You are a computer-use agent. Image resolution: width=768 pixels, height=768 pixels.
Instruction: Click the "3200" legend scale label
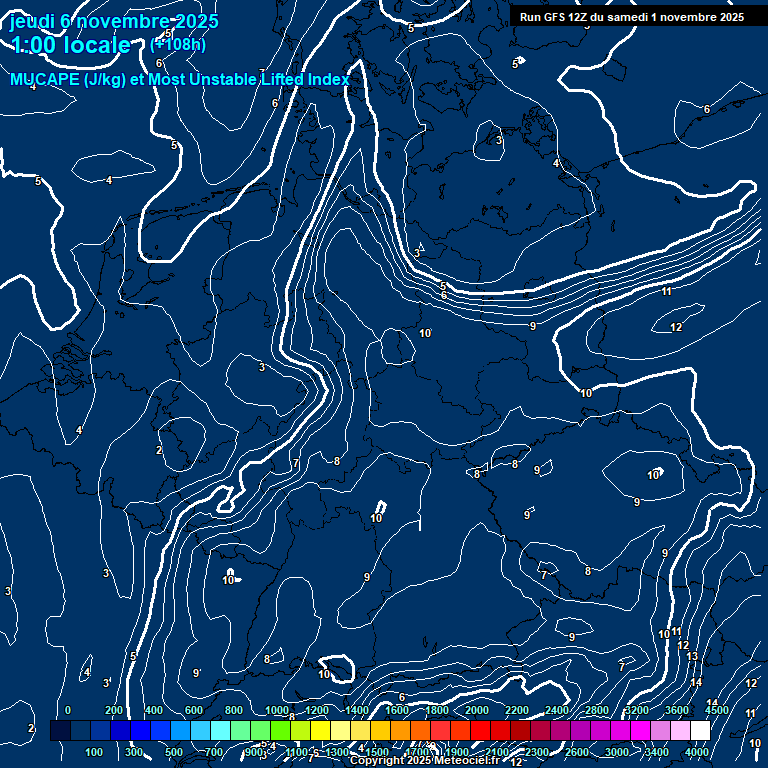[x=637, y=710]
